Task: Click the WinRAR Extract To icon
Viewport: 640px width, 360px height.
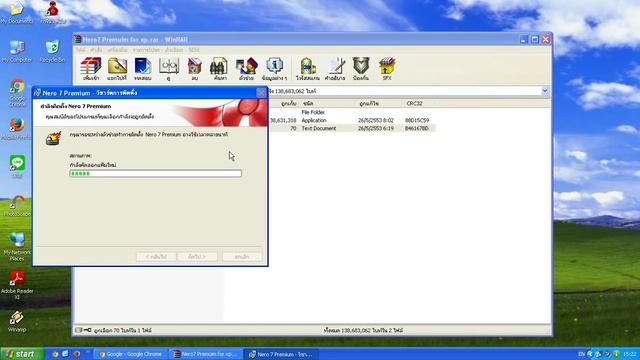Action: point(117,68)
